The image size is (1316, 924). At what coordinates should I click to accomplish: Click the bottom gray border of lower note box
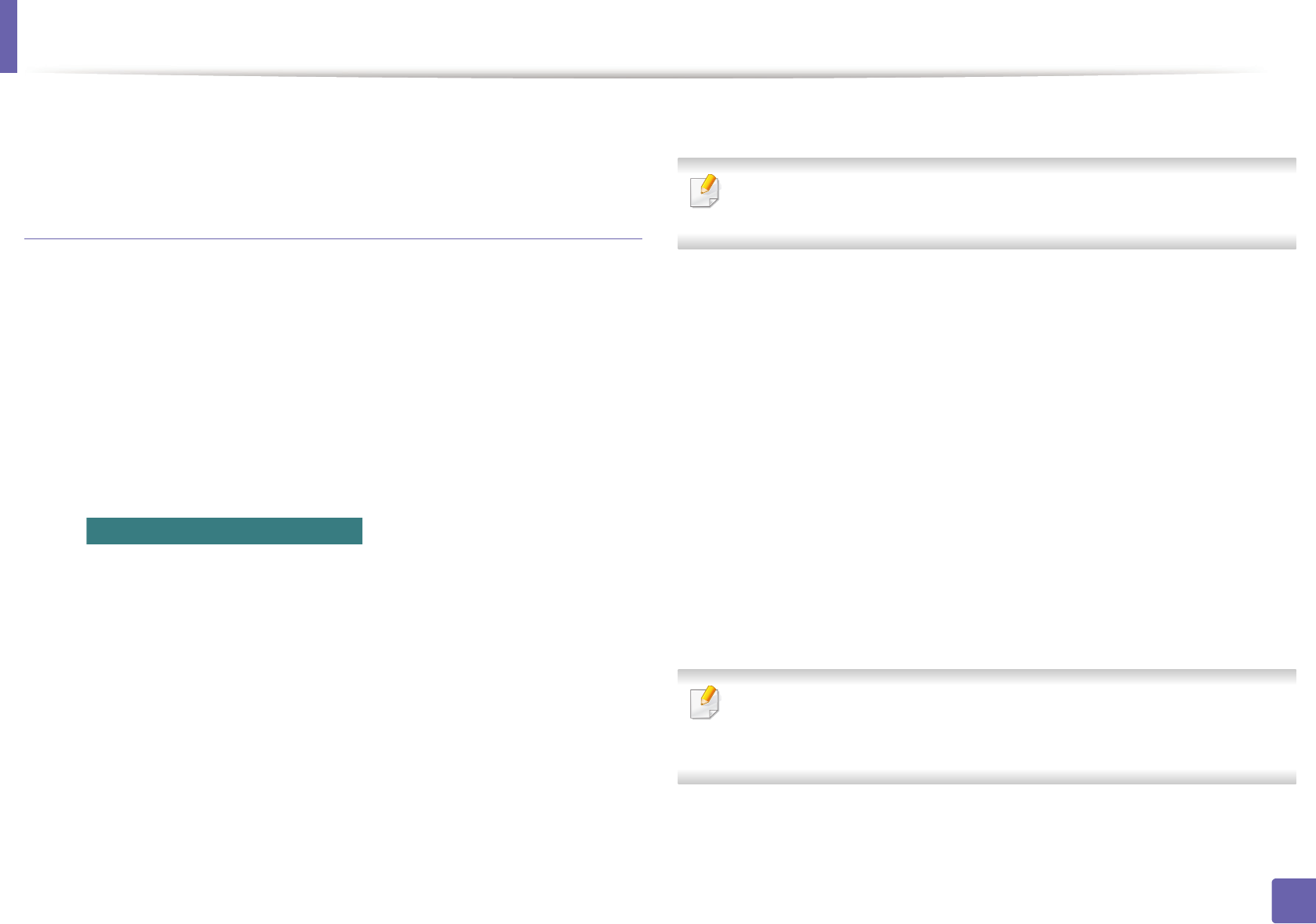tap(986, 777)
